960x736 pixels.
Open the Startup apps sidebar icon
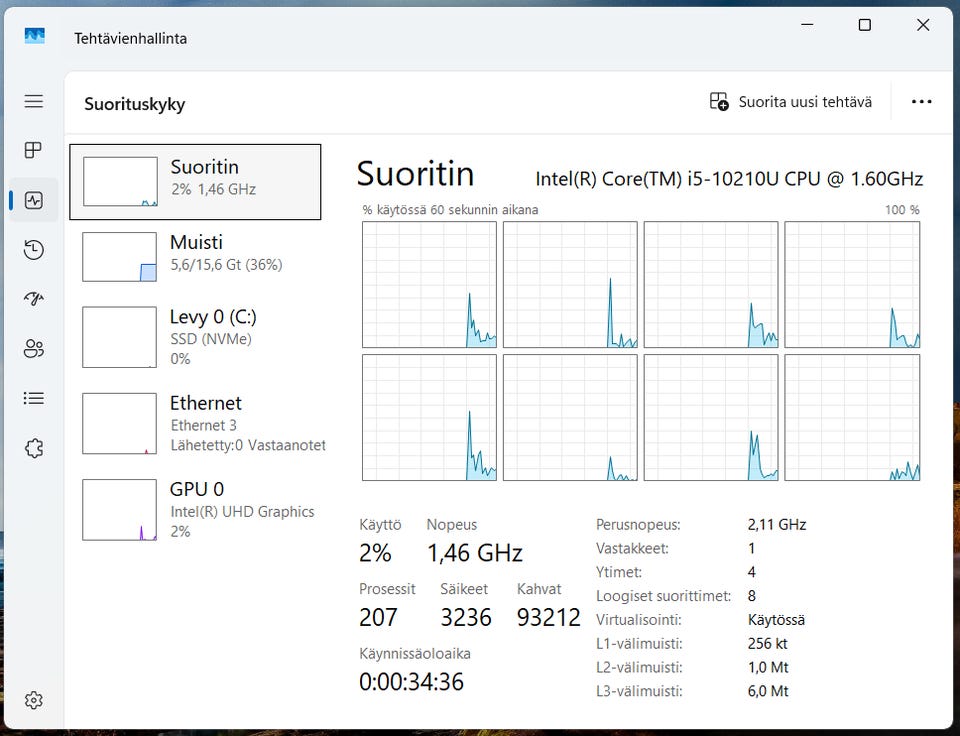[x=34, y=299]
